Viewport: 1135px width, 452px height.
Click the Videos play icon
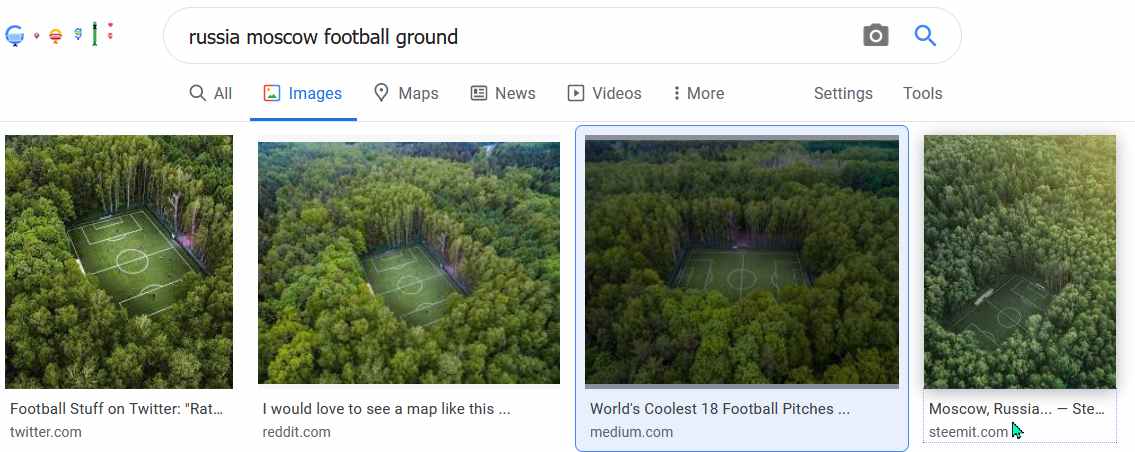pos(575,93)
